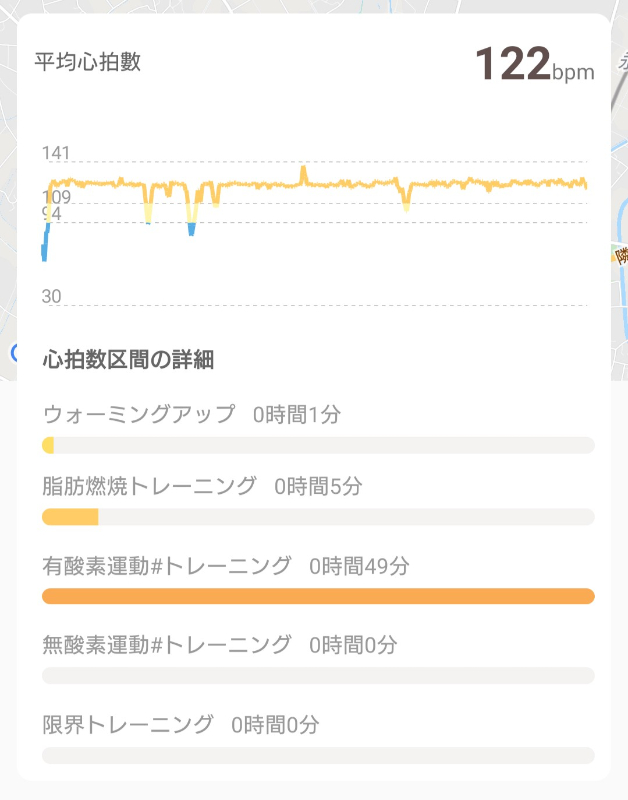Tap the fat-burning progress bar
This screenshot has height=800, width=628.
pyautogui.click(x=70, y=517)
